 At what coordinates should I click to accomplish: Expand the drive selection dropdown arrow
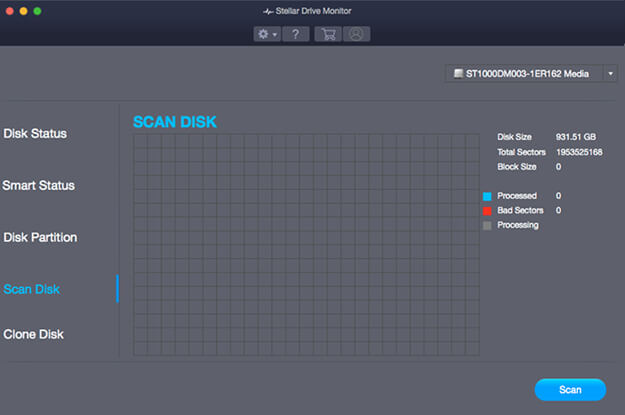610,74
